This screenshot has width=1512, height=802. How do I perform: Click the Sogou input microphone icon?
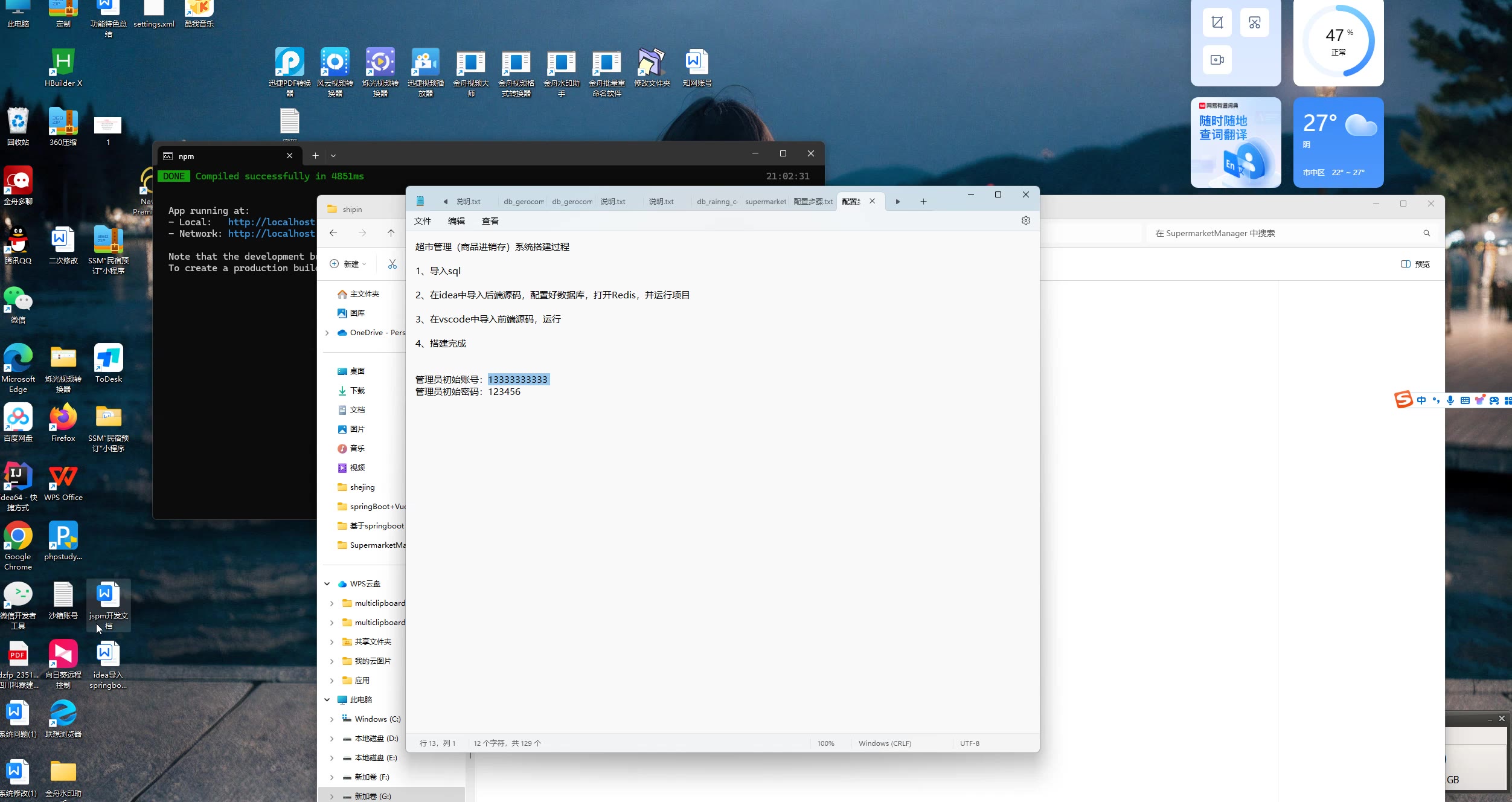(x=1450, y=400)
